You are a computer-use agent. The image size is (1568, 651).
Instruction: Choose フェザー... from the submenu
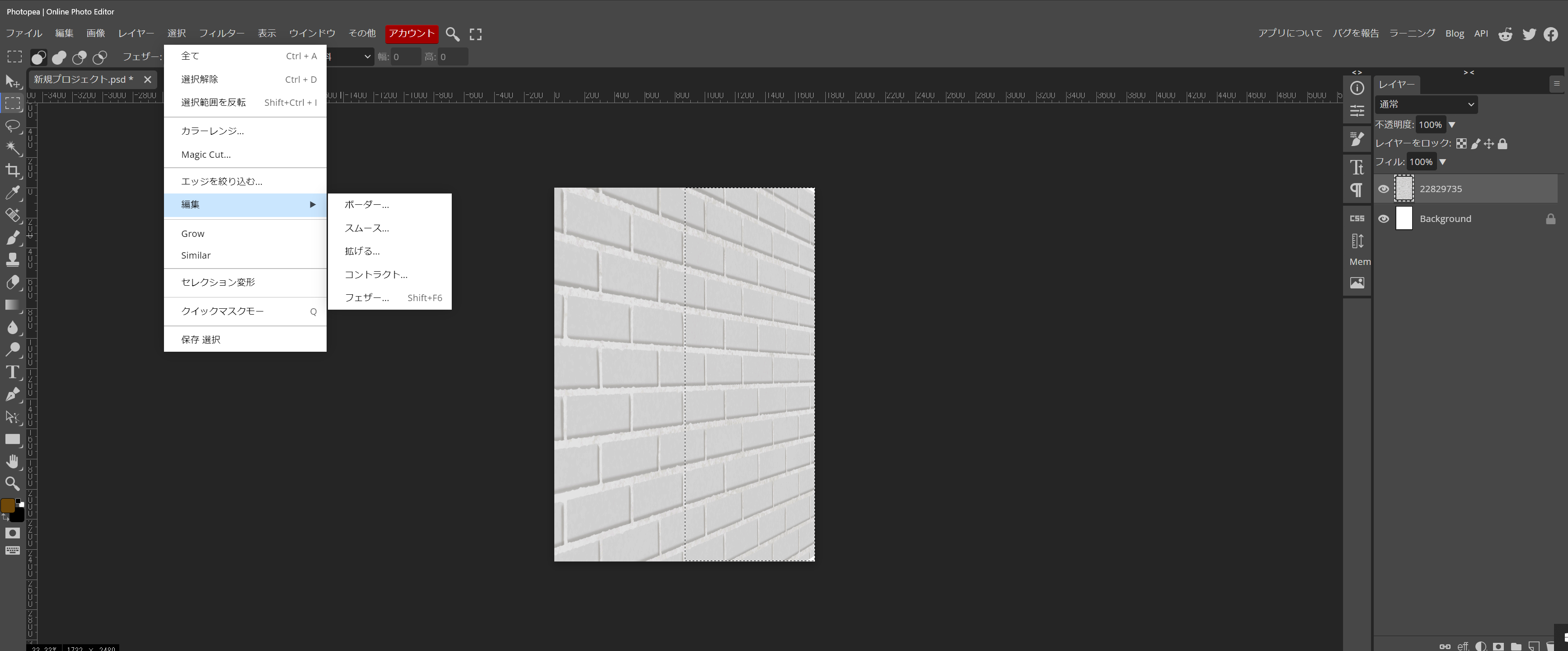pos(366,297)
